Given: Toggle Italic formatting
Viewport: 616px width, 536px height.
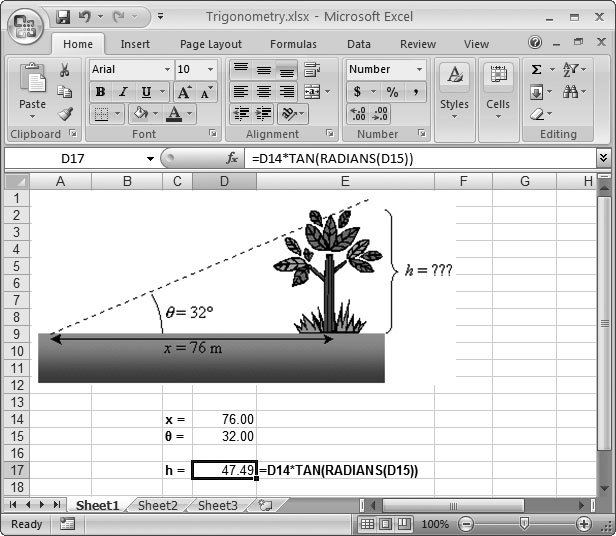Looking at the screenshot, I should pyautogui.click(x=123, y=92).
